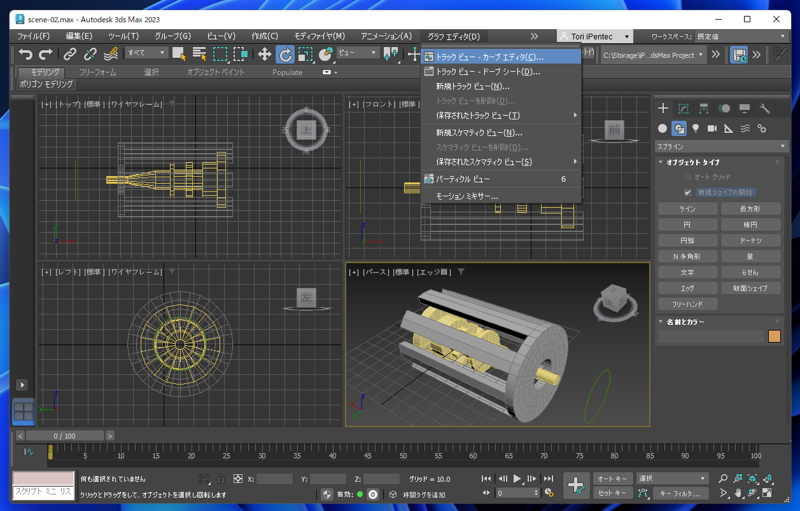
Task: Choose モーション ミキサー menu entry
Action: (501, 196)
